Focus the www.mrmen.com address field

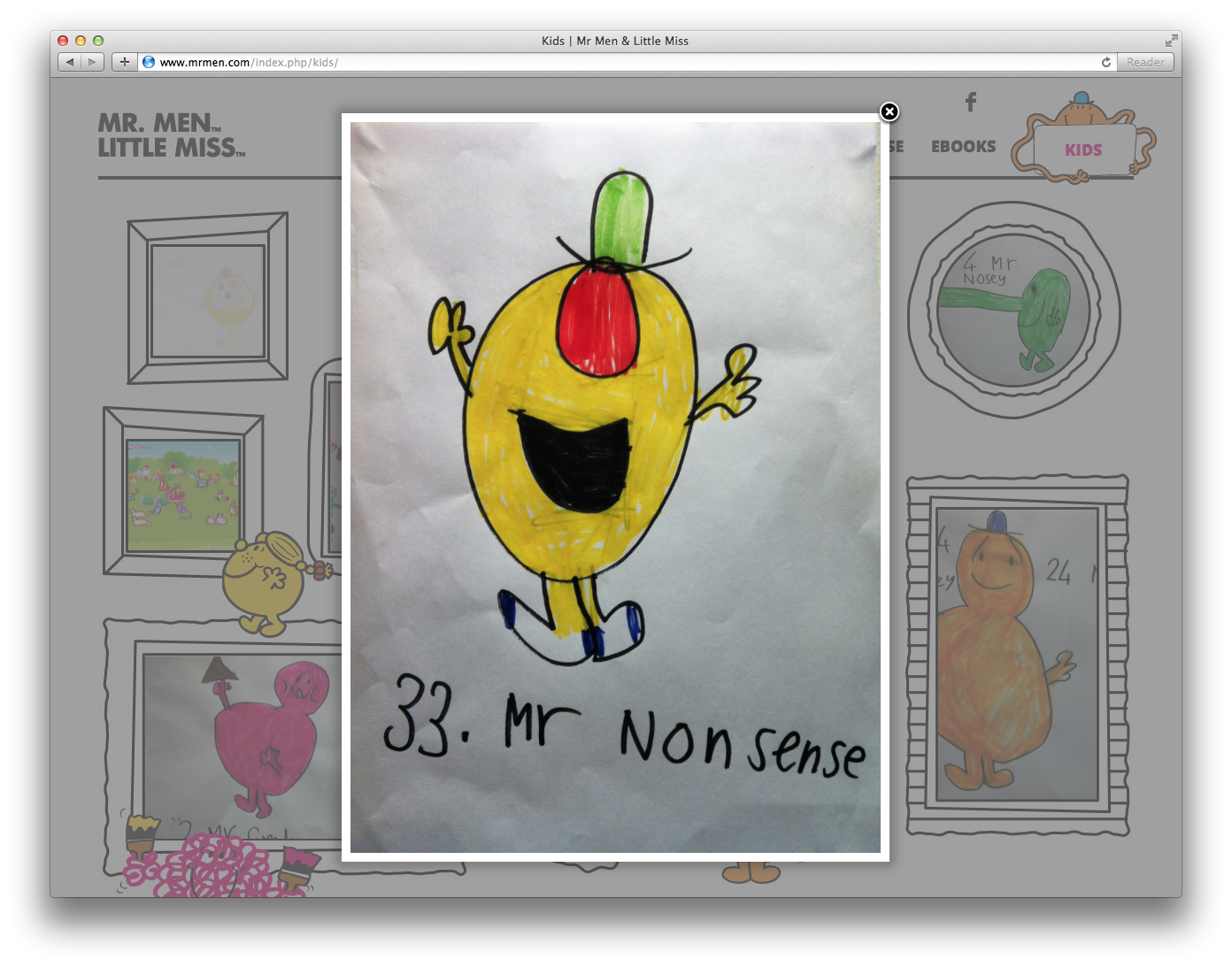click(x=627, y=62)
